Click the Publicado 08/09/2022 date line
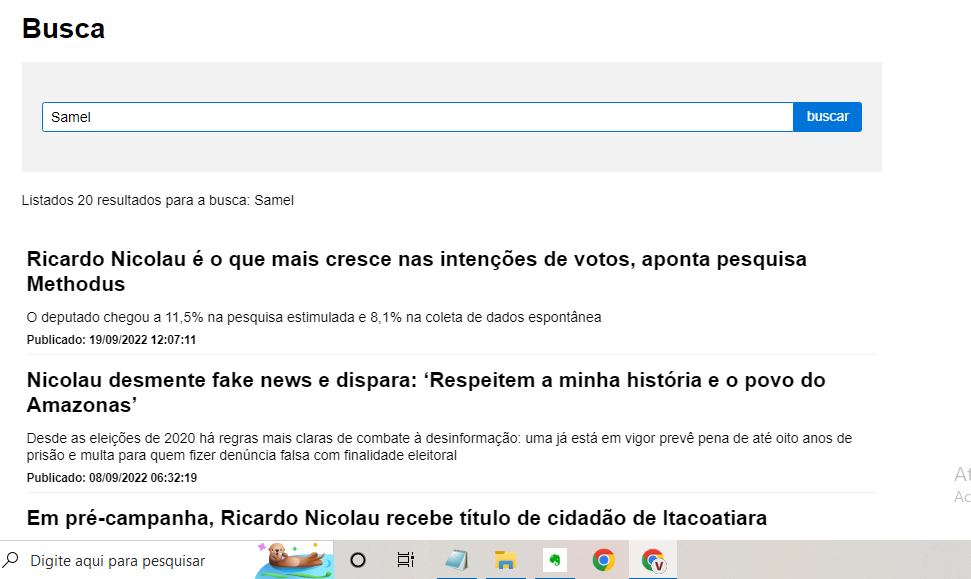Image resolution: width=971 pixels, height=579 pixels. (111, 478)
